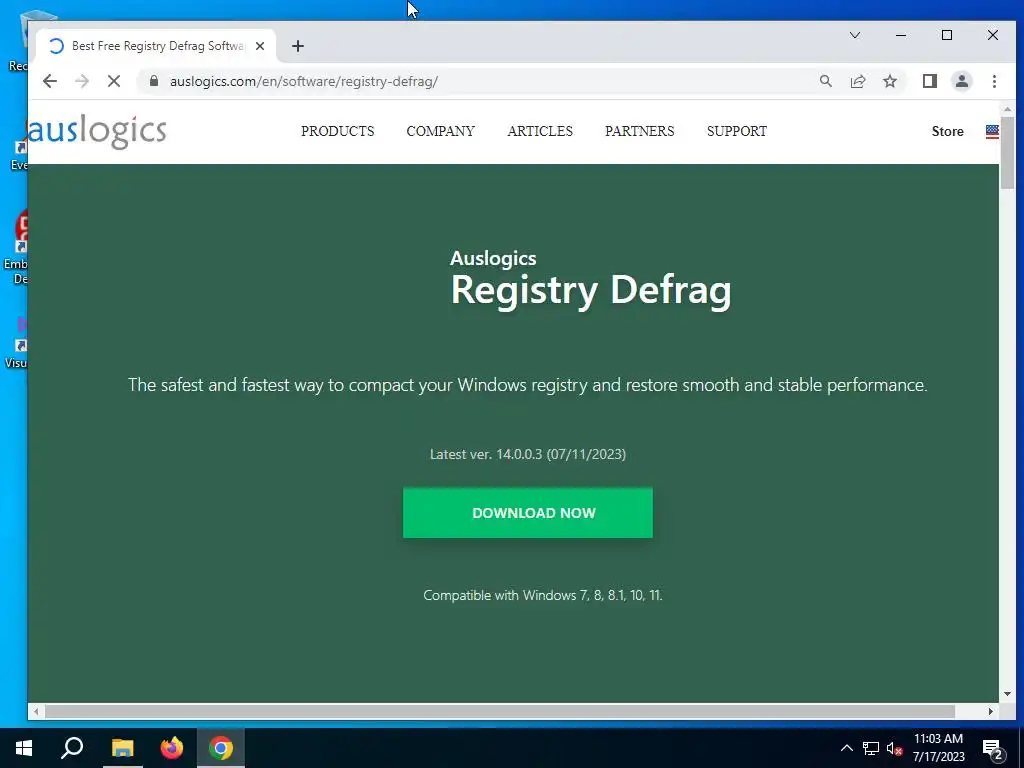The height and width of the screenshot is (768, 1024).
Task: Click the horizontal scroll right arrow
Action: pyautogui.click(x=991, y=711)
